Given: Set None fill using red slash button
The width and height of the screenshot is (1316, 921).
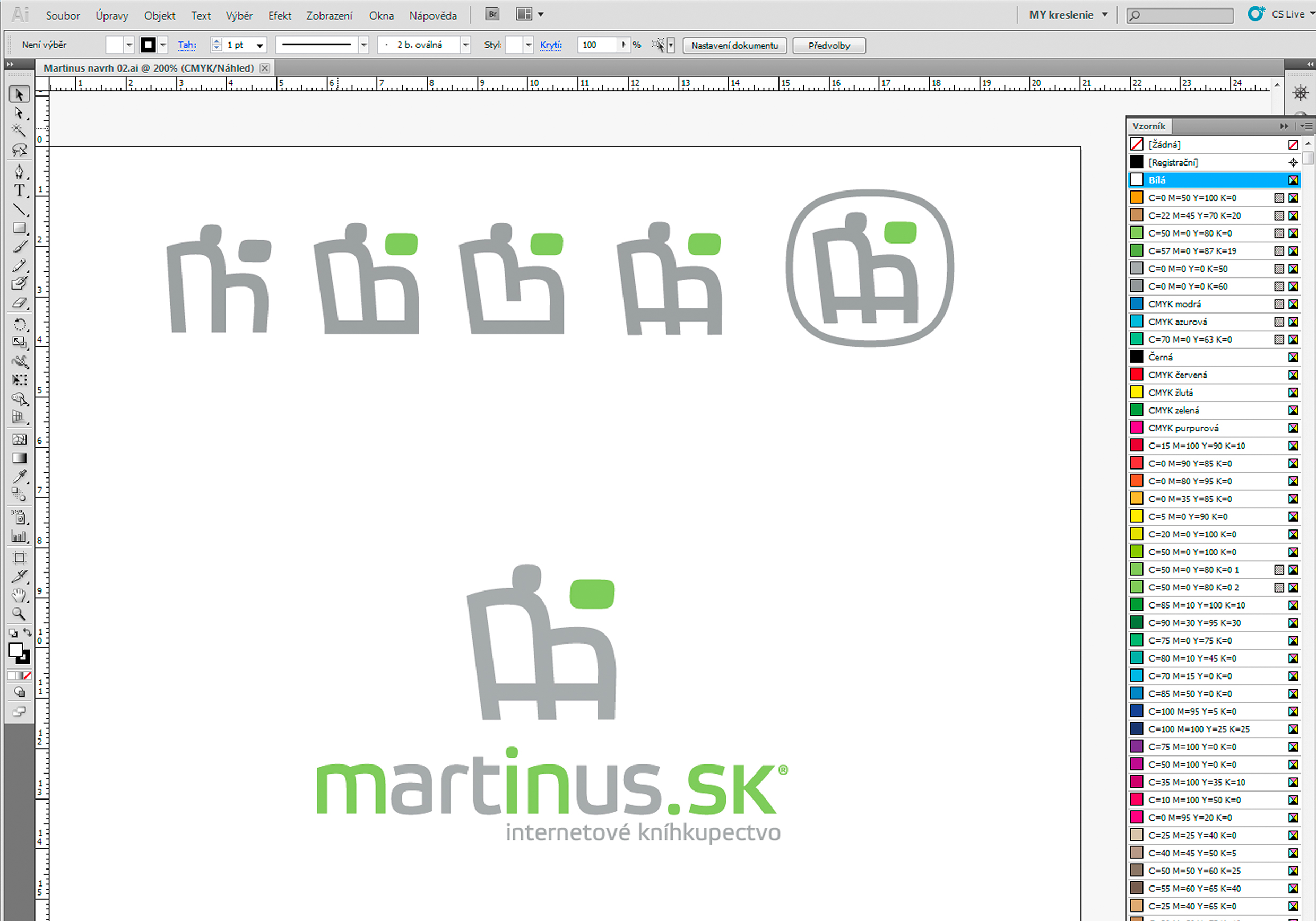Looking at the screenshot, I should click(x=27, y=676).
